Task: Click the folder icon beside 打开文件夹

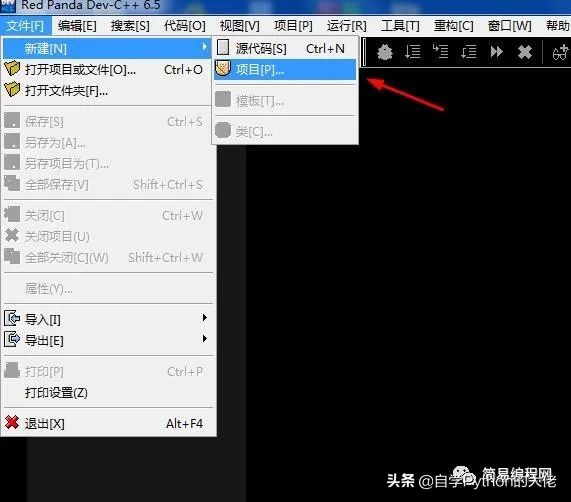Action: [12, 89]
